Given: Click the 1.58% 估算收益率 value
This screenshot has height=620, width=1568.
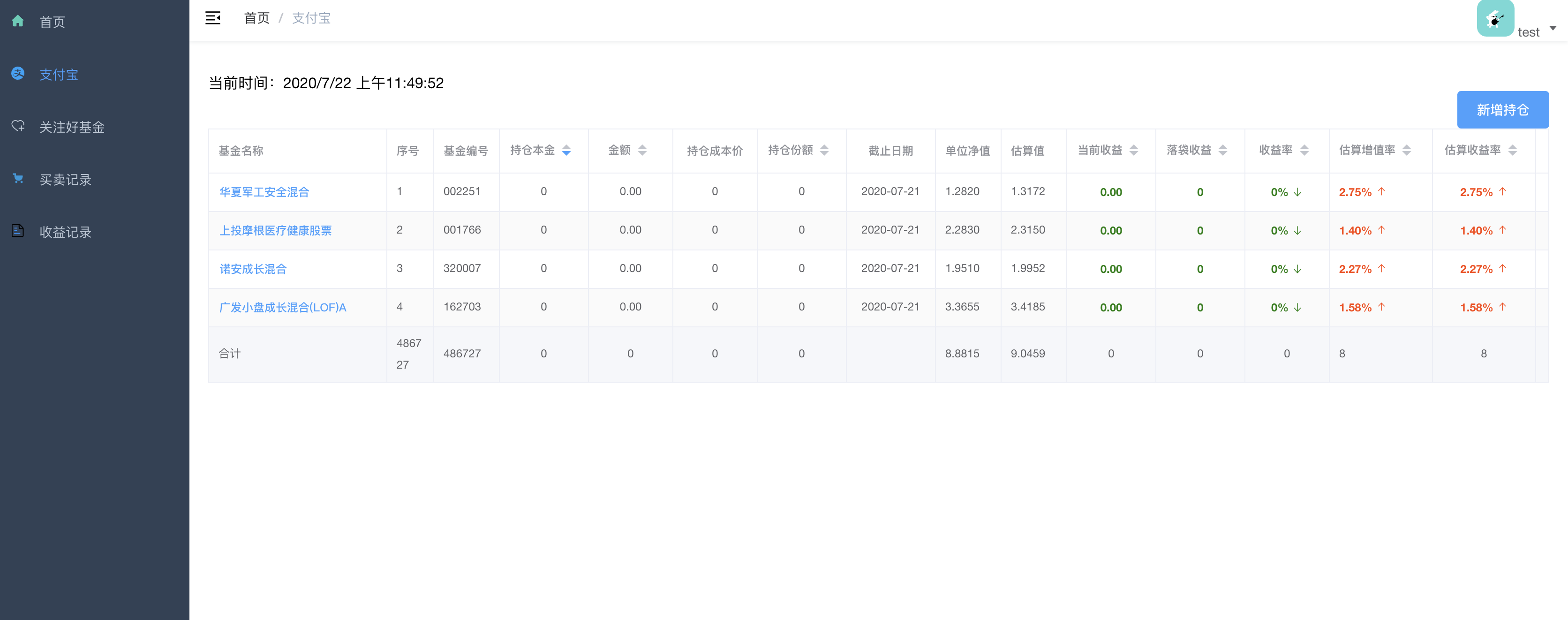Looking at the screenshot, I should [x=1476, y=307].
